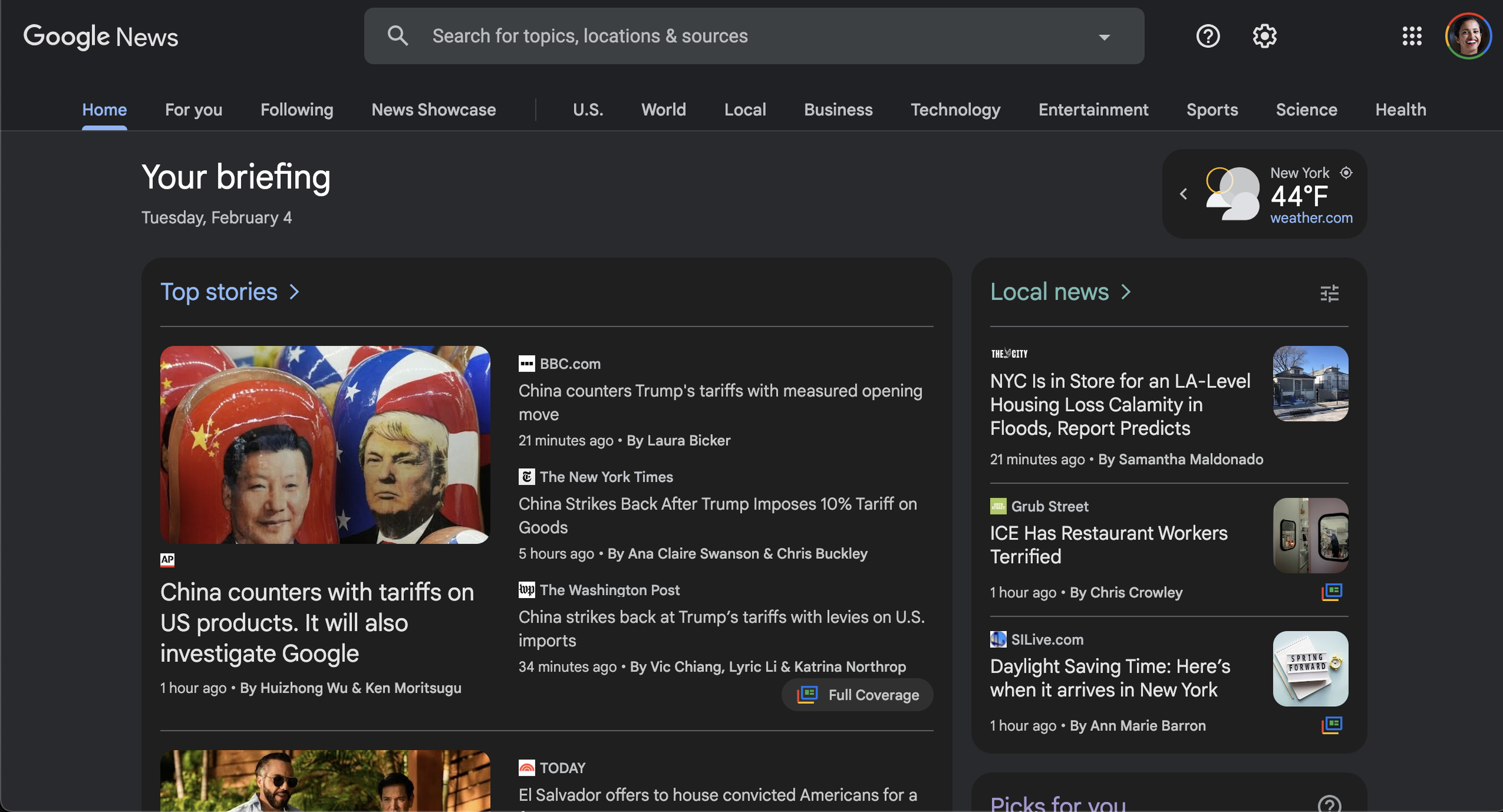Image resolution: width=1503 pixels, height=812 pixels.
Task: Click the search magnifier icon
Action: coord(397,36)
